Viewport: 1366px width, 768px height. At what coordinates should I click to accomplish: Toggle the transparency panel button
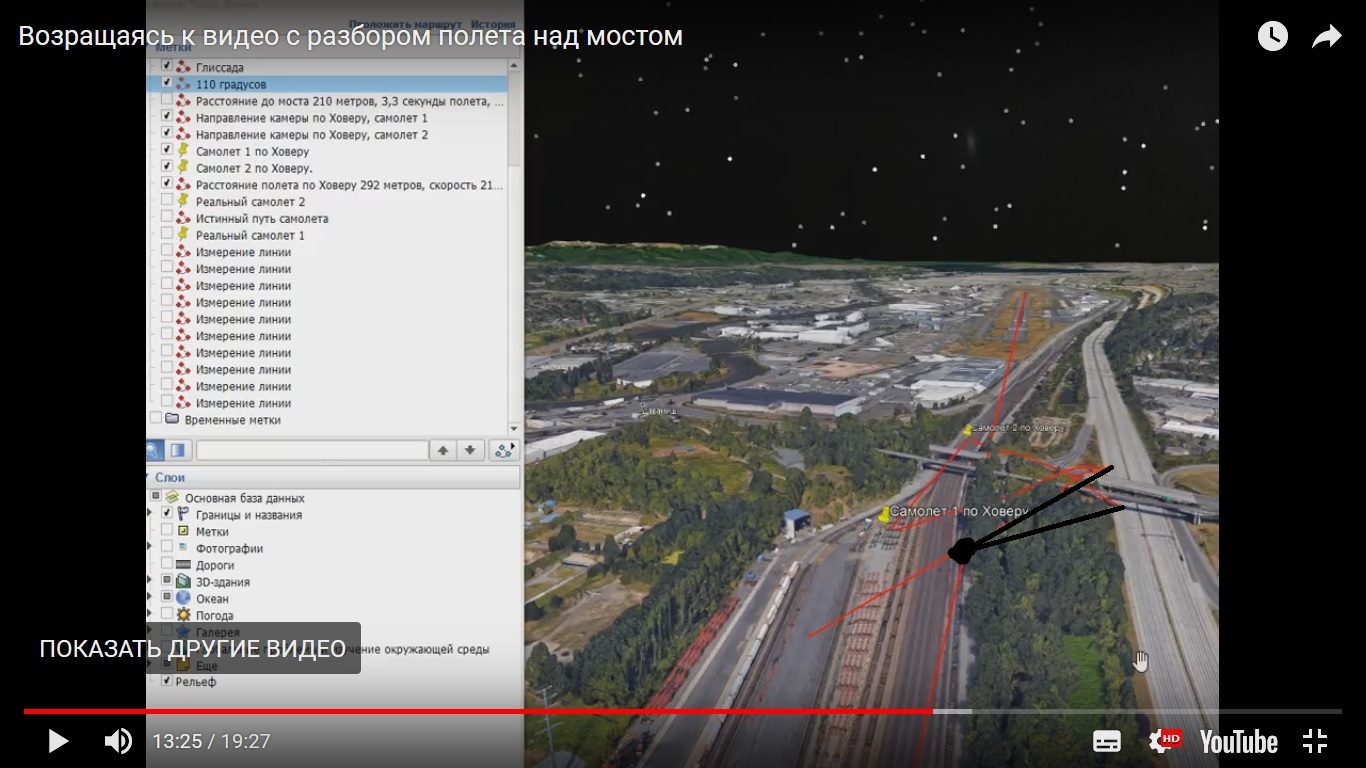point(178,450)
